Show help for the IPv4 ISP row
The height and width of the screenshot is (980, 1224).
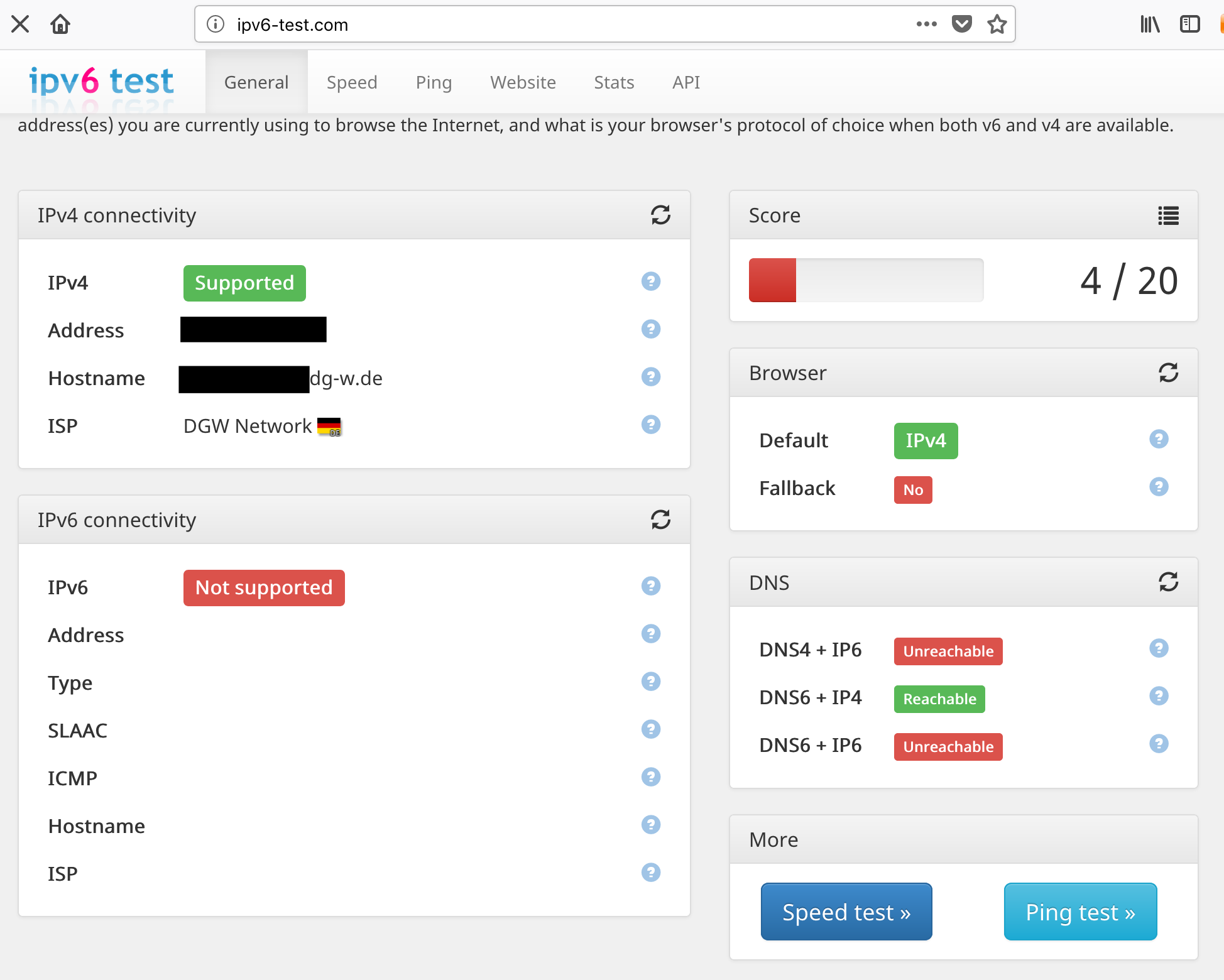point(651,425)
